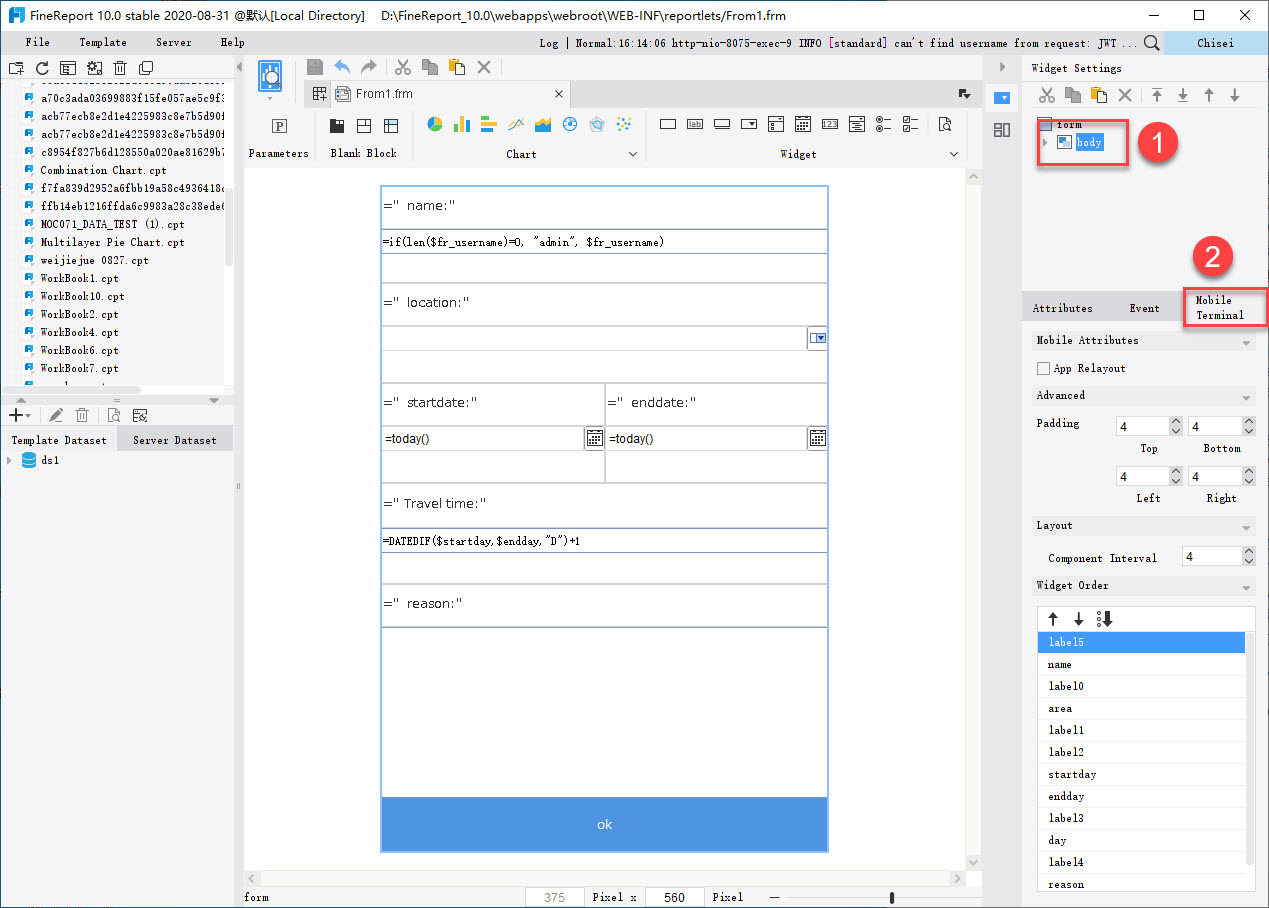Switch to the Attributes tab
The height and width of the screenshot is (908, 1269).
(x=1062, y=308)
